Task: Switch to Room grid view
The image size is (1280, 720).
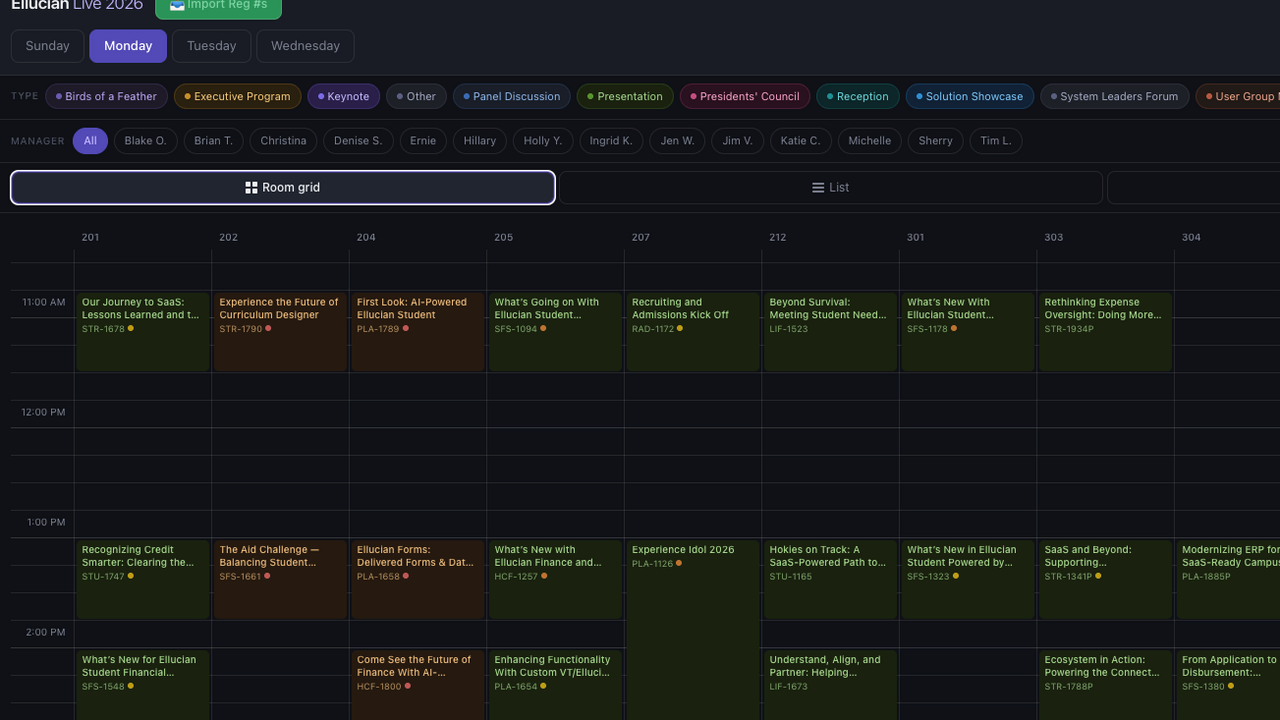Action: pyautogui.click(x=283, y=188)
